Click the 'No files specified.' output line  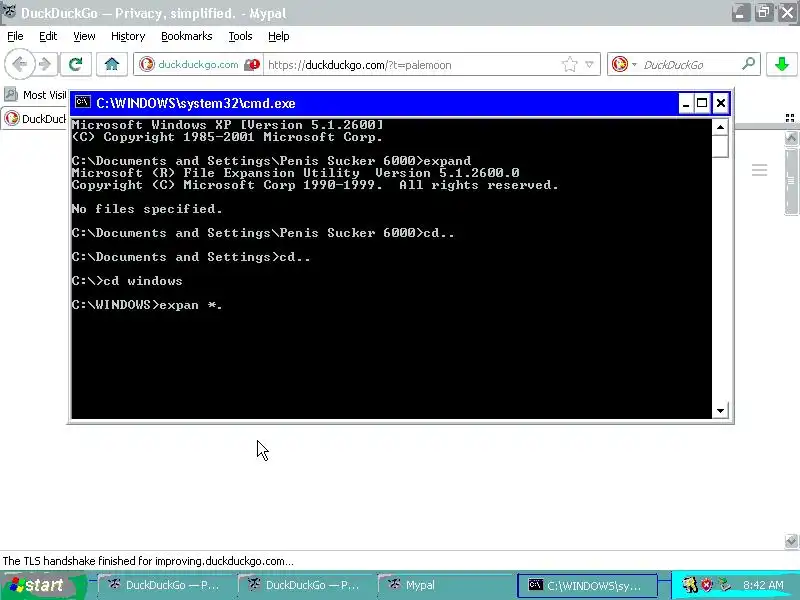(147, 209)
